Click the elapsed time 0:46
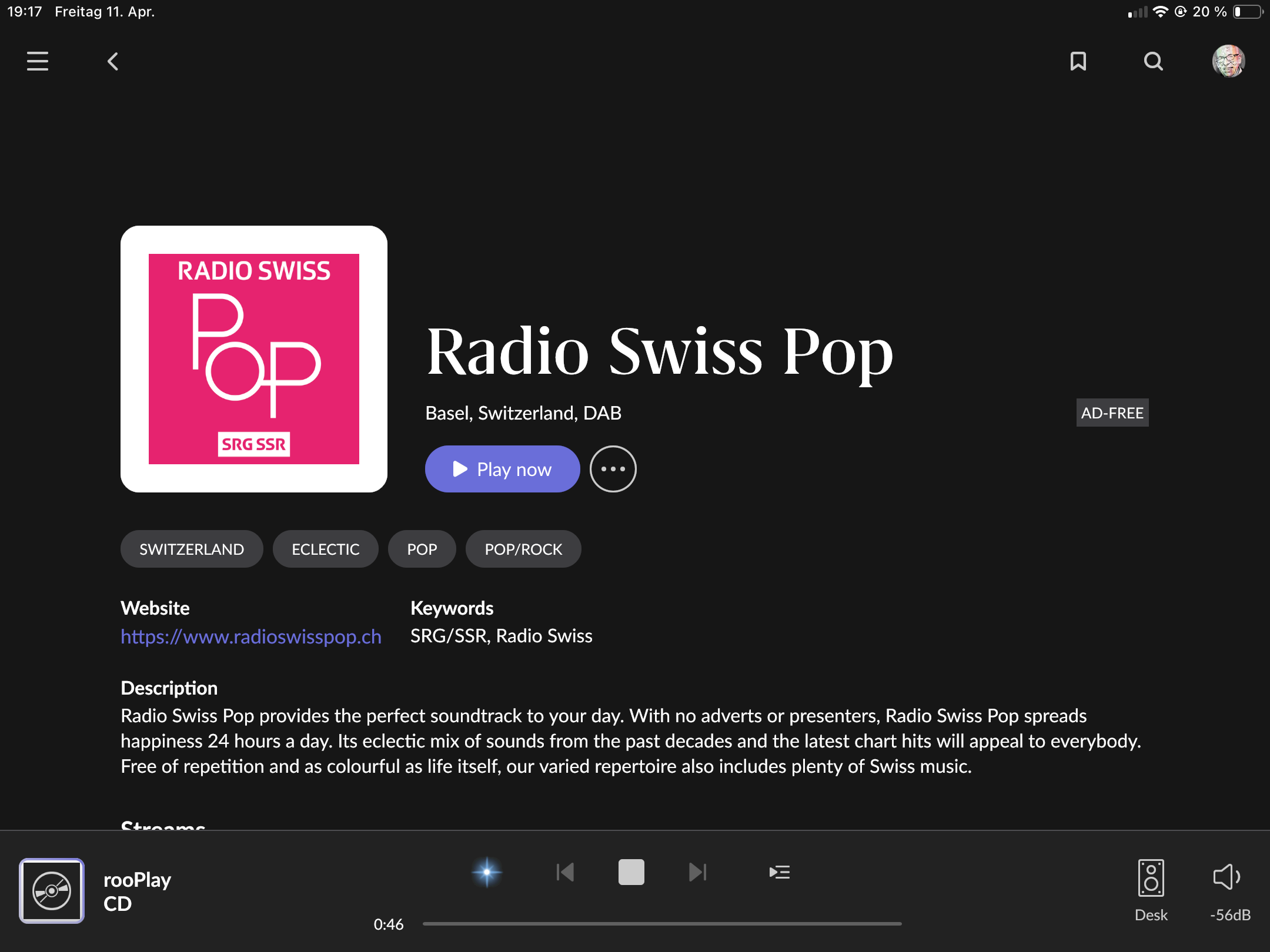Image resolution: width=1270 pixels, height=952 pixels. click(x=389, y=924)
